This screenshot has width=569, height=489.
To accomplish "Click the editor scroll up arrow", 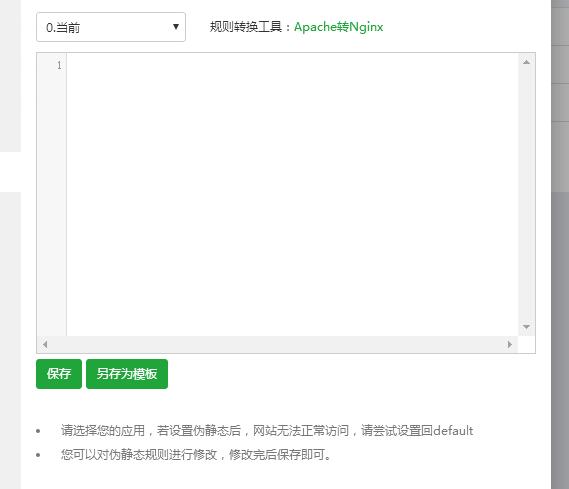I will (x=526, y=62).
